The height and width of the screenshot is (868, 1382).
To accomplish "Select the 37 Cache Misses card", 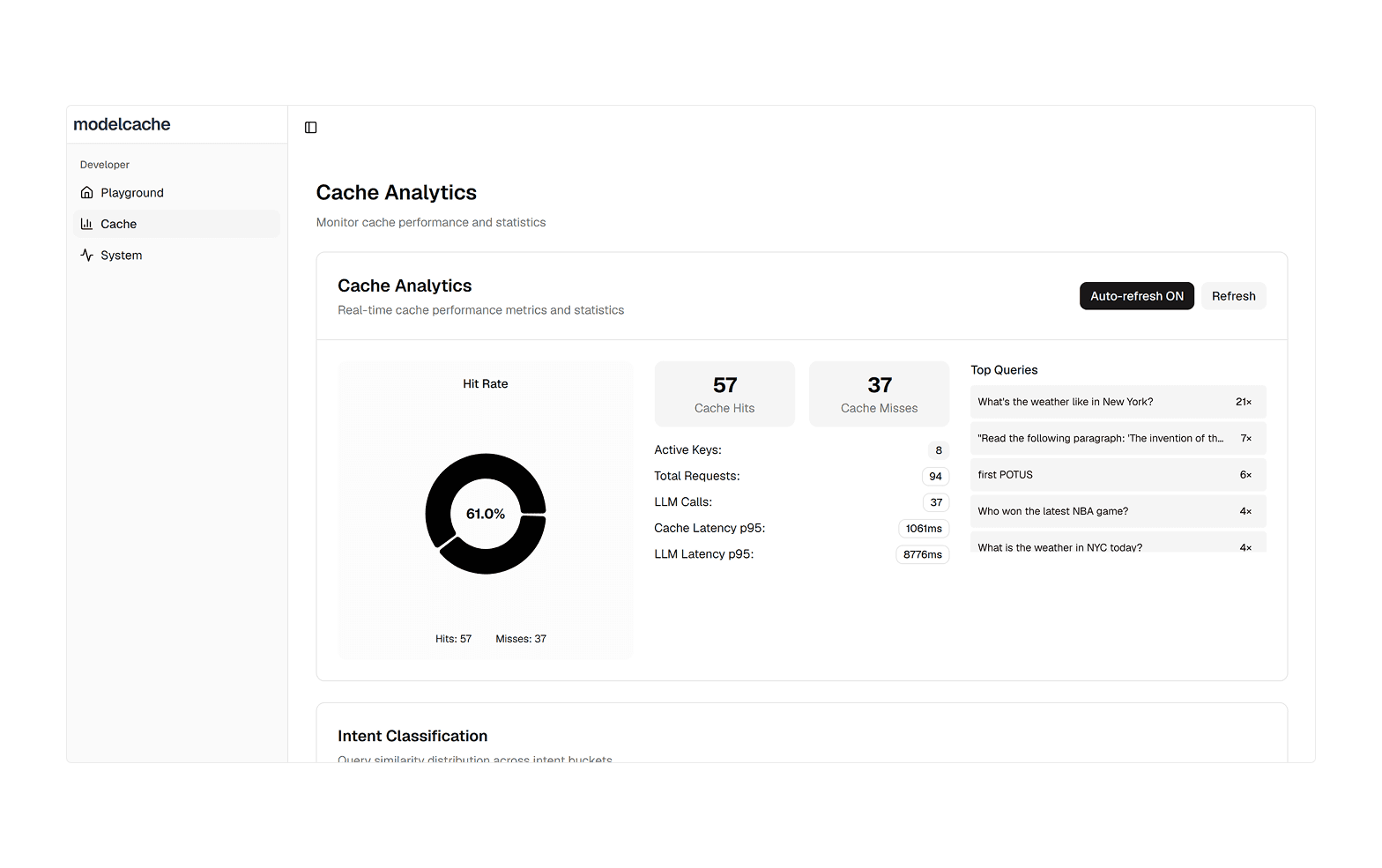I will click(x=879, y=394).
